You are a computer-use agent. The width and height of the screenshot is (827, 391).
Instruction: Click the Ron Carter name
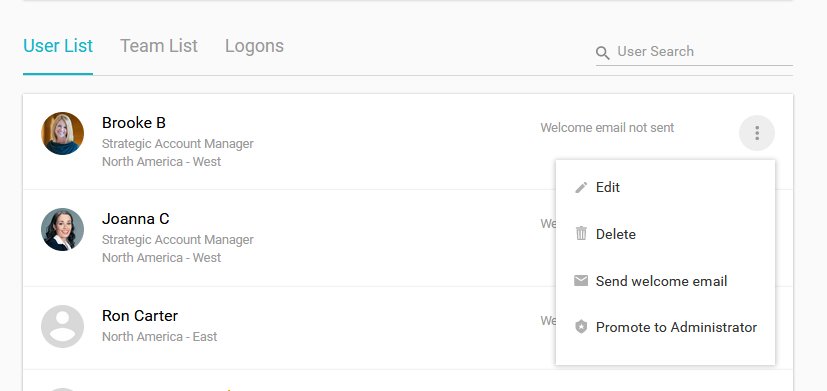[140, 316]
